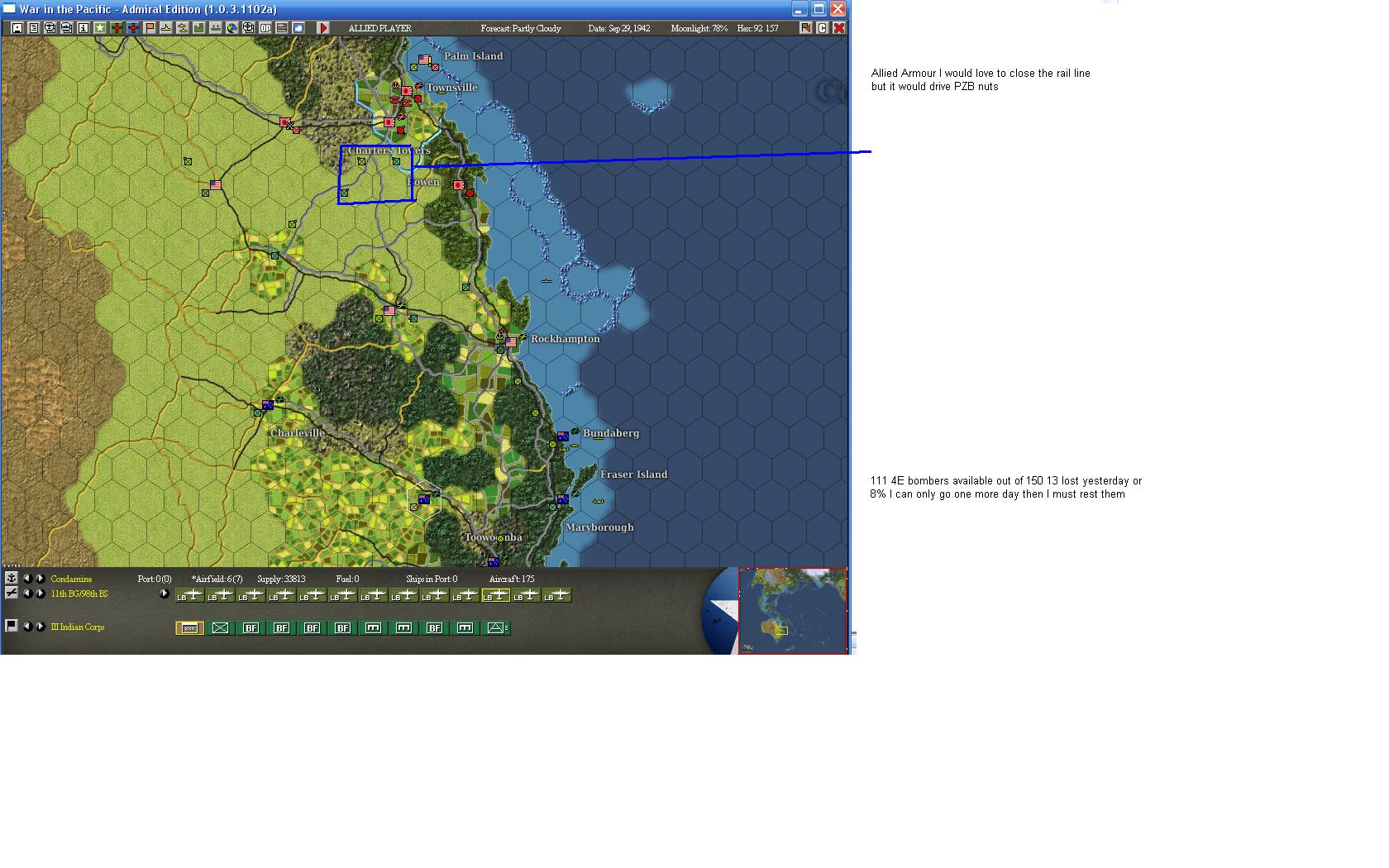Click the plane icon beside 11th BG/98th BS

click(x=12, y=593)
